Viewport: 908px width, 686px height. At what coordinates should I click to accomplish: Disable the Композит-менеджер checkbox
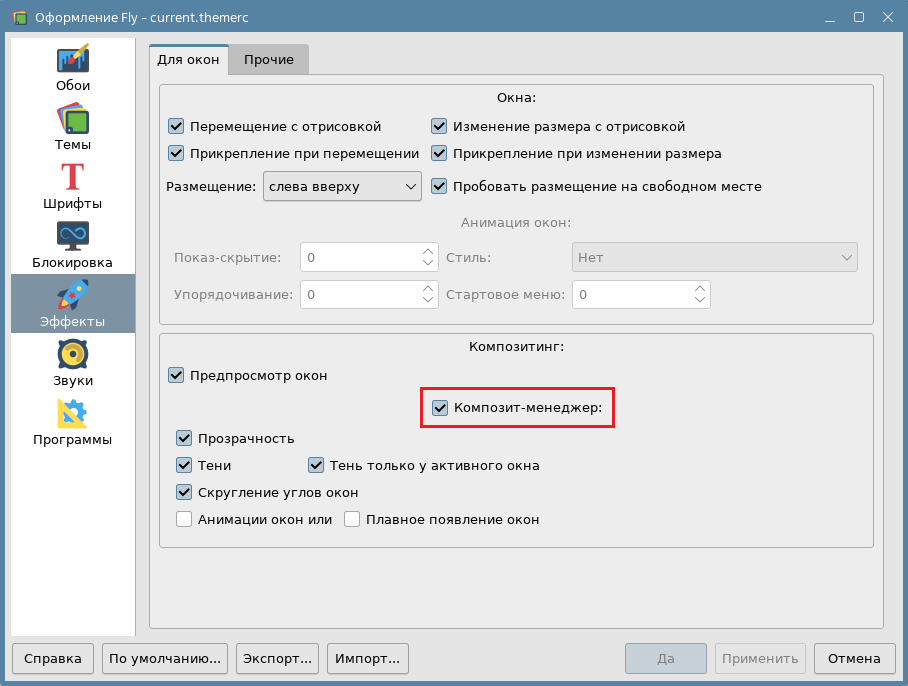click(x=439, y=408)
